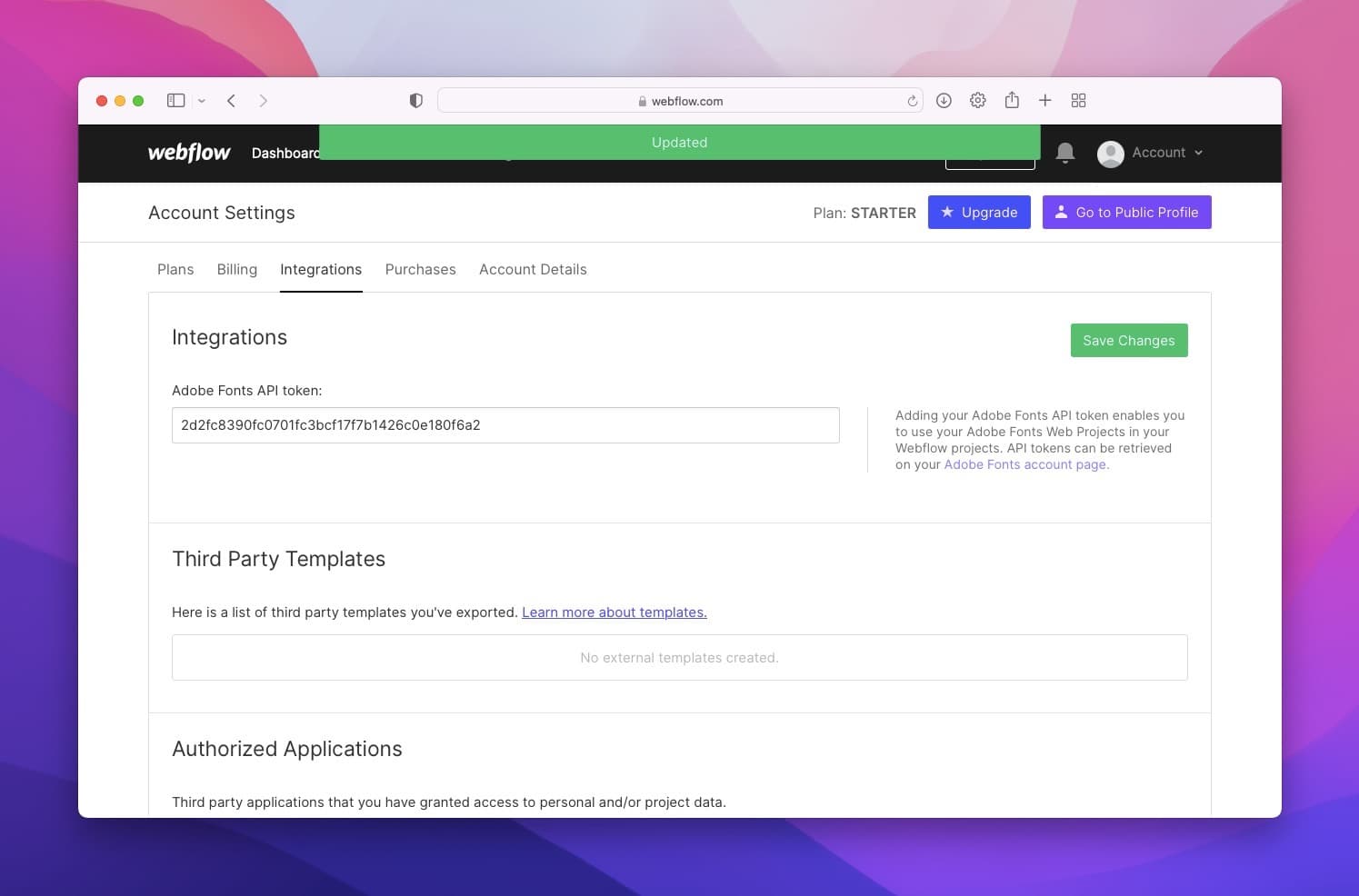Switch to the Plans tab

pos(175,270)
